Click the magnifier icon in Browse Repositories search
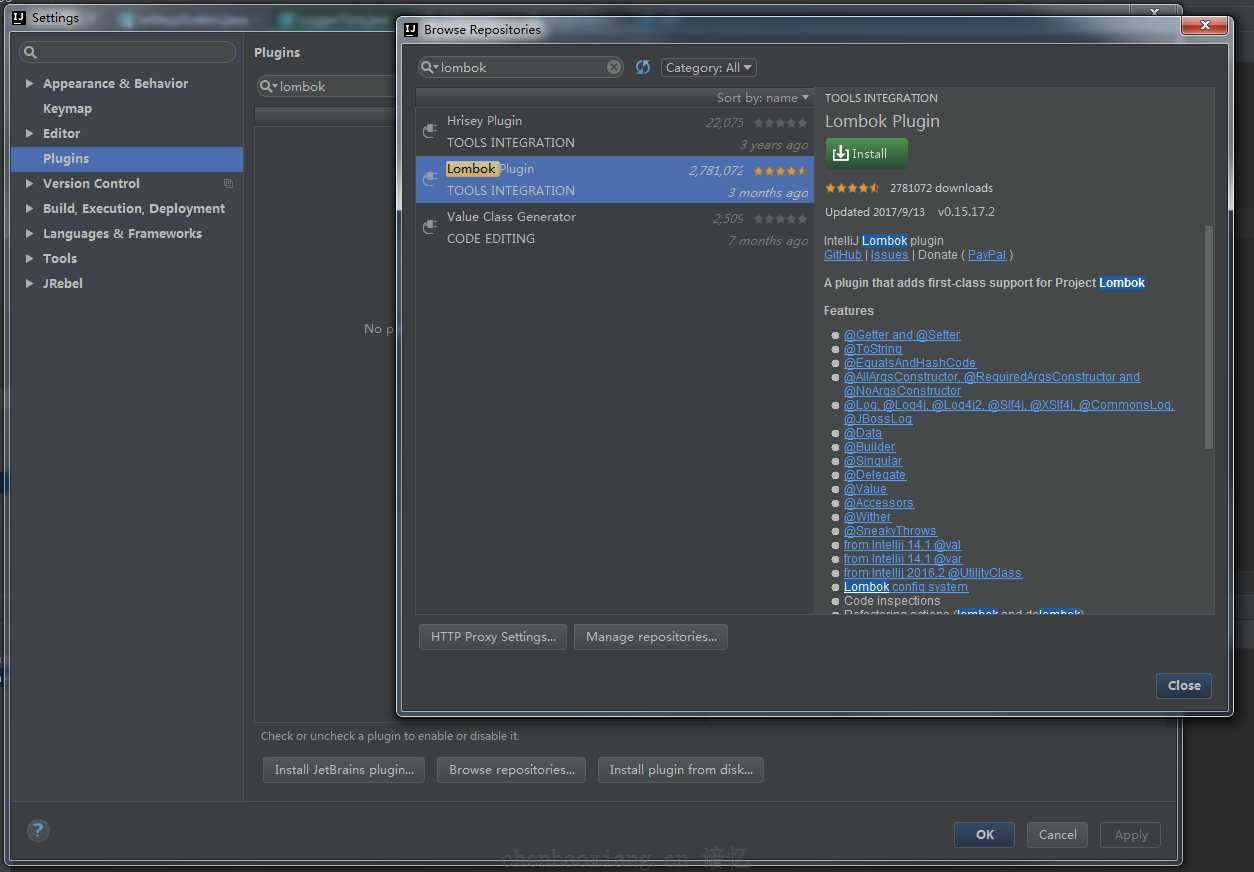Image resolution: width=1254 pixels, height=872 pixels. point(429,67)
